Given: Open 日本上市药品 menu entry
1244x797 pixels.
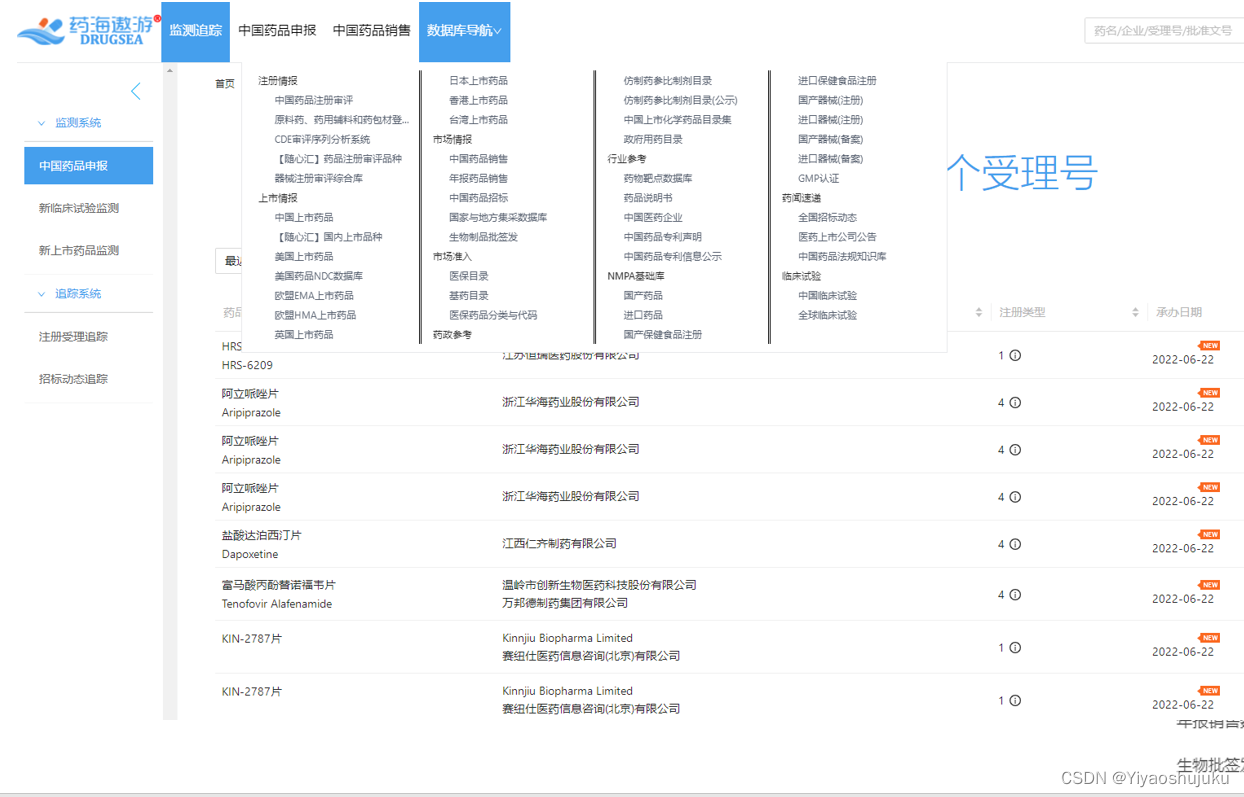Looking at the screenshot, I should (x=478, y=80).
